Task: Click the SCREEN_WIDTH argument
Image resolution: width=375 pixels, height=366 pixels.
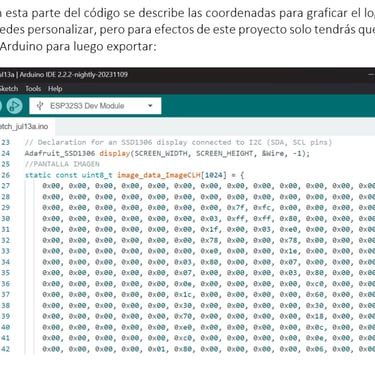Action: tap(160, 153)
